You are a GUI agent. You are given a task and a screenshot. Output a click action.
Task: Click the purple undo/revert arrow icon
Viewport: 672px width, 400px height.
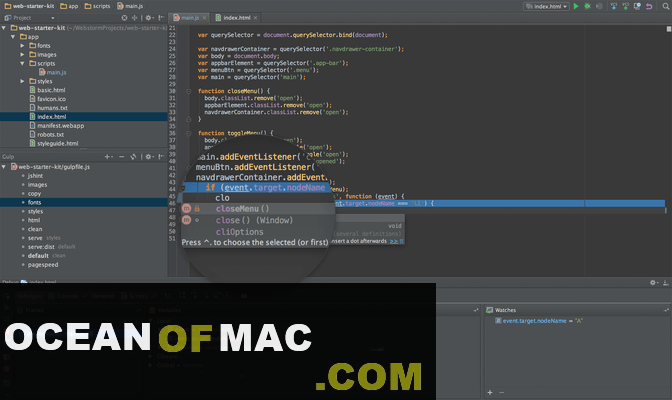coord(649,6)
